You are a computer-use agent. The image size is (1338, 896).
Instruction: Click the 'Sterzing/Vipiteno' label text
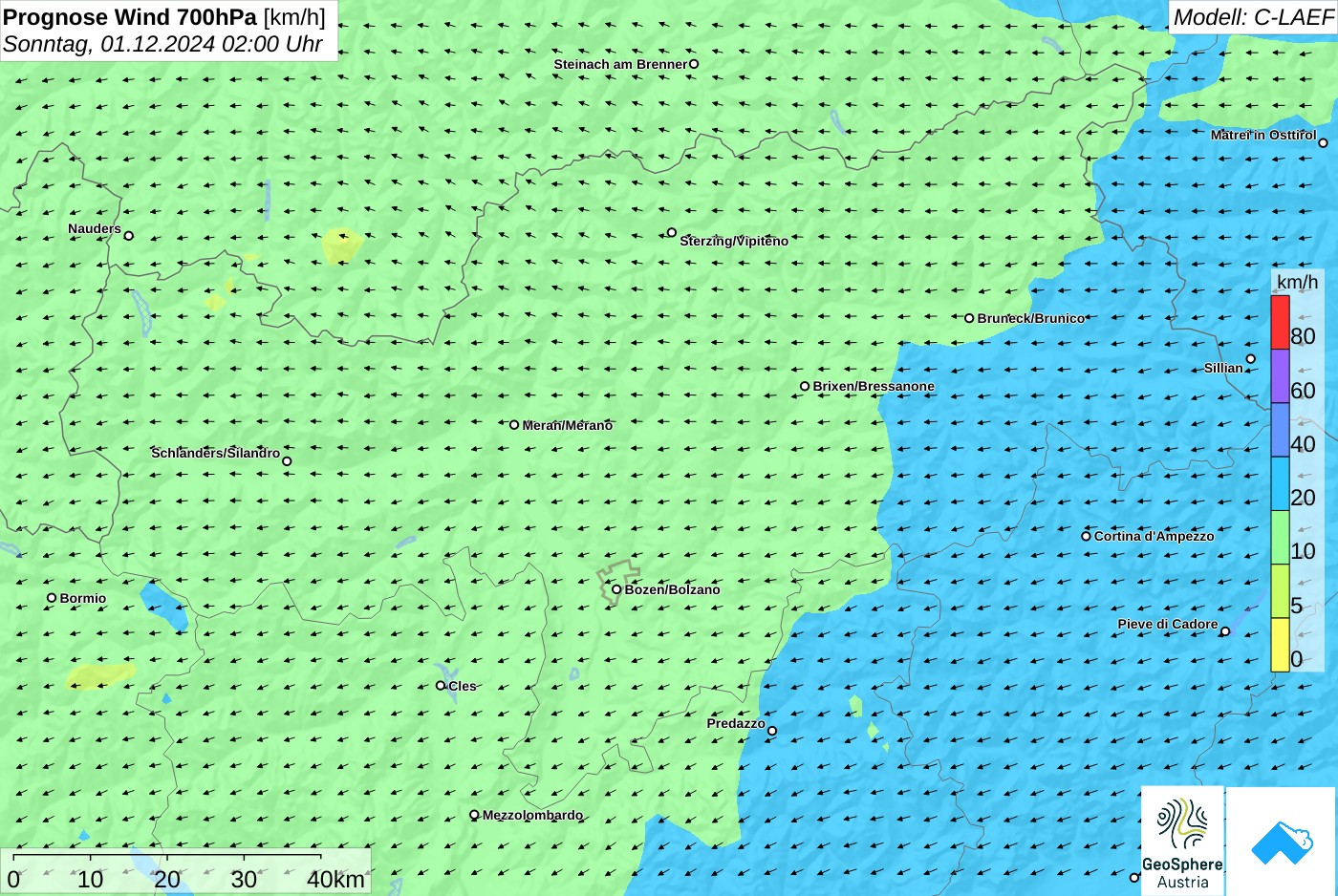tap(734, 241)
